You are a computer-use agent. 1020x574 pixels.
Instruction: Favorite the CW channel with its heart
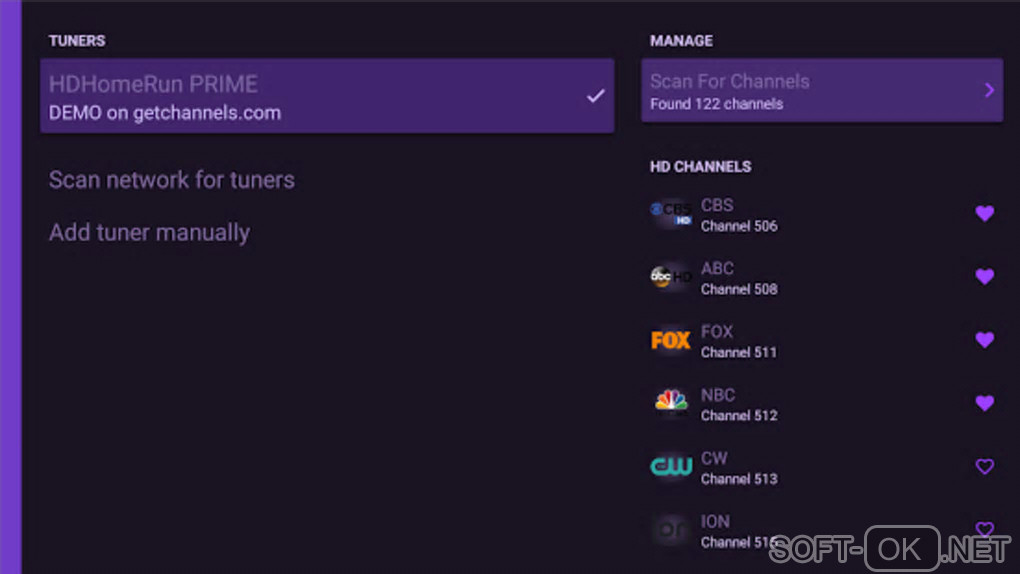(x=984, y=466)
